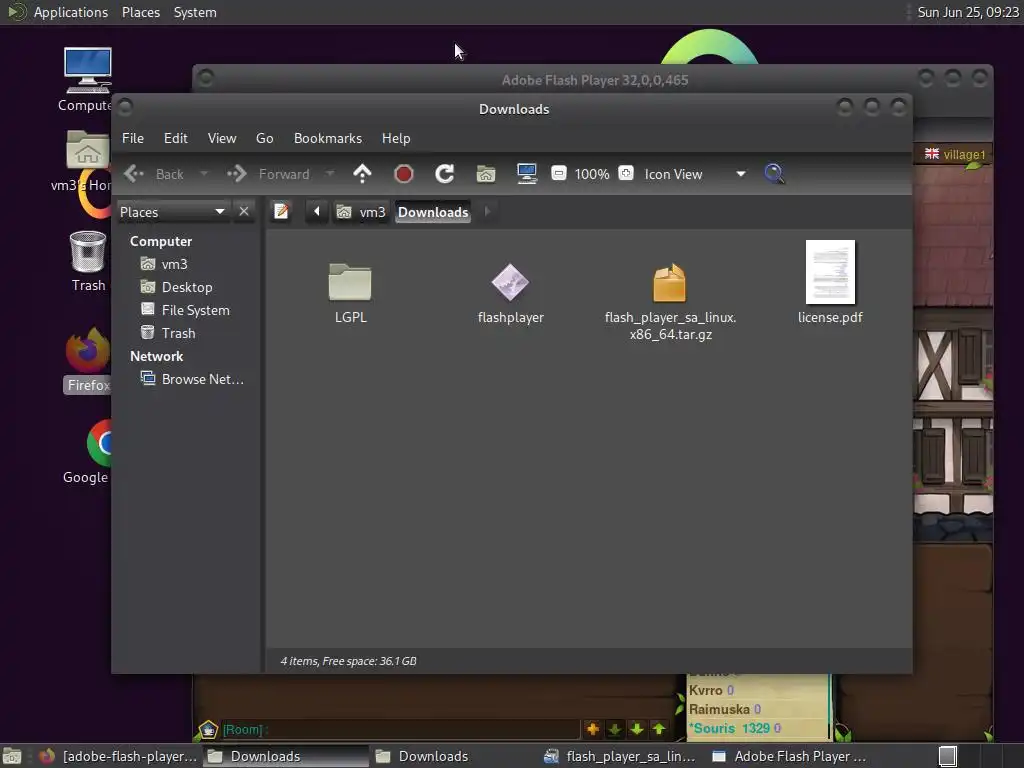Click the clock showing Sun Jun 25
This screenshot has height=768, width=1024.
point(967,12)
